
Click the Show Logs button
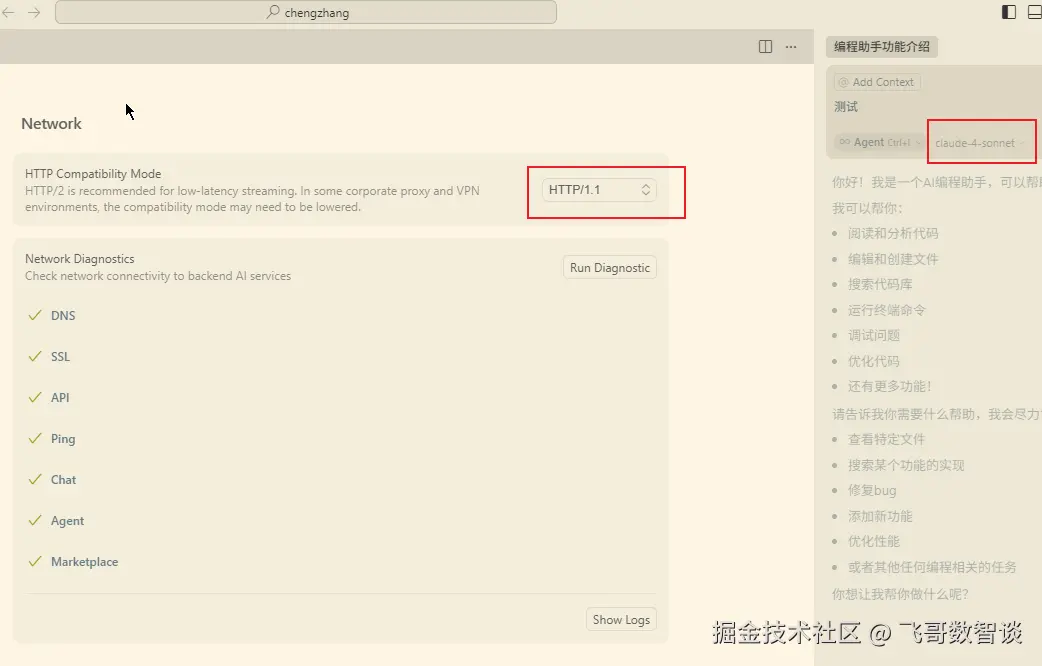point(620,620)
